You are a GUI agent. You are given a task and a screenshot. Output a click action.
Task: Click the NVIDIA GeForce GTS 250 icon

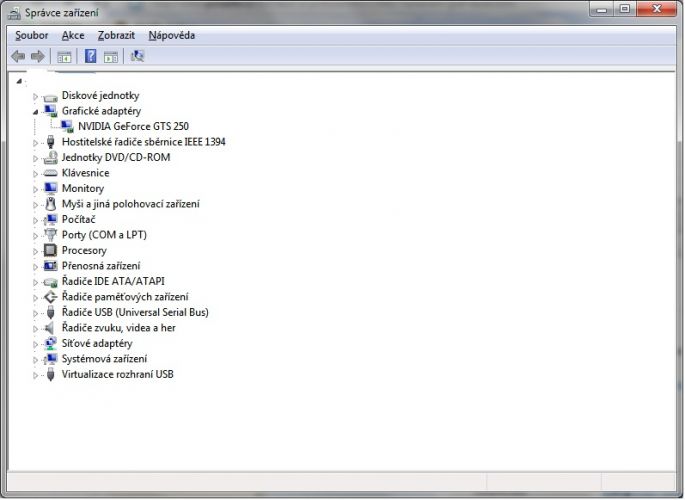67,127
